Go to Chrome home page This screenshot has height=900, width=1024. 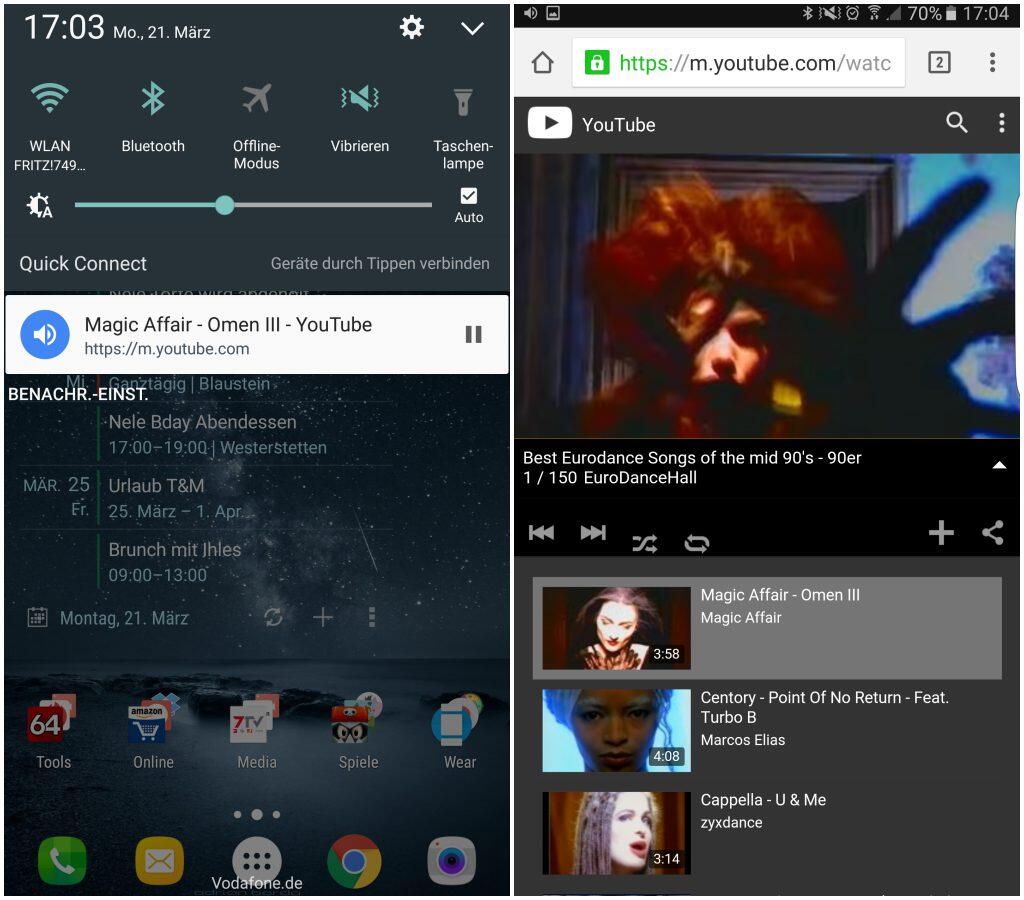pyautogui.click(x=542, y=63)
